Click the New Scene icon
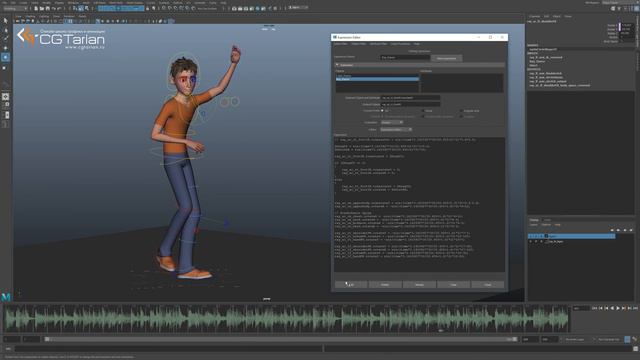Screen dimensions: 640x360 click(36, 8)
